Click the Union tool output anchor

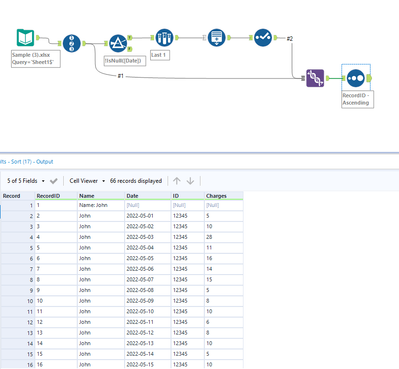pos(328,78)
